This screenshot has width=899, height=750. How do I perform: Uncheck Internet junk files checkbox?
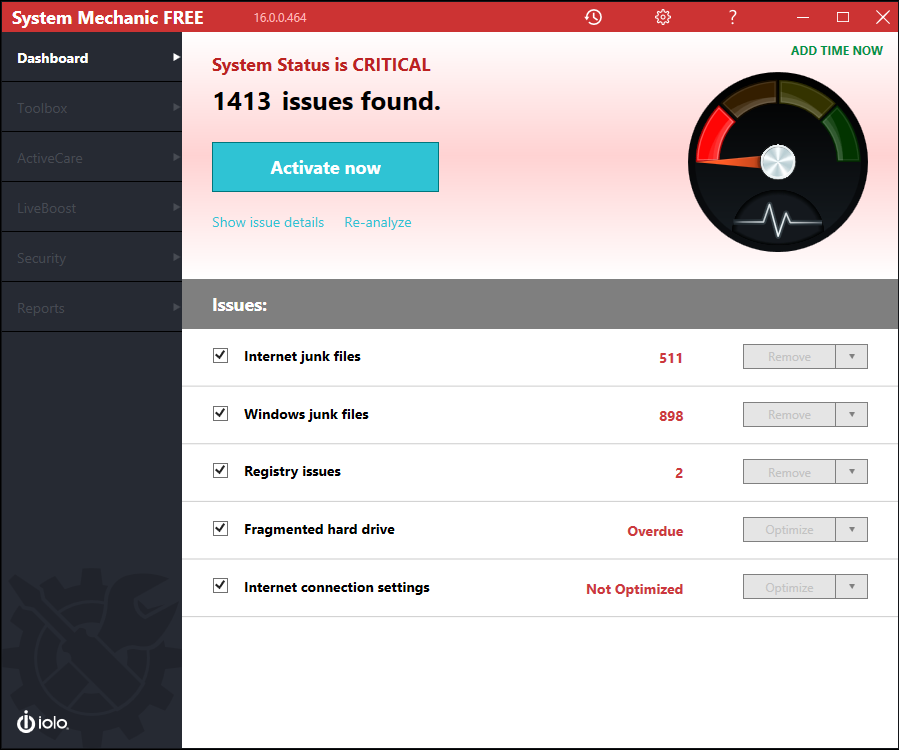(x=220, y=356)
